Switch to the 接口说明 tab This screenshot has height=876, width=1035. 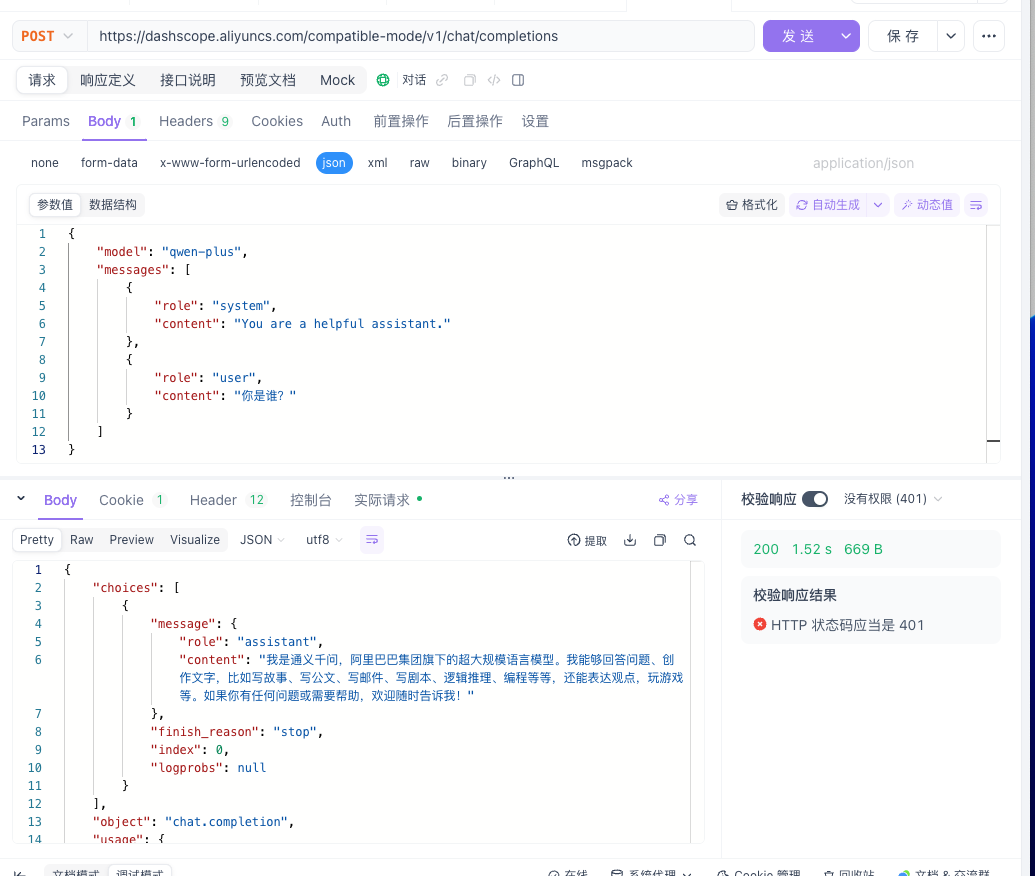click(187, 80)
